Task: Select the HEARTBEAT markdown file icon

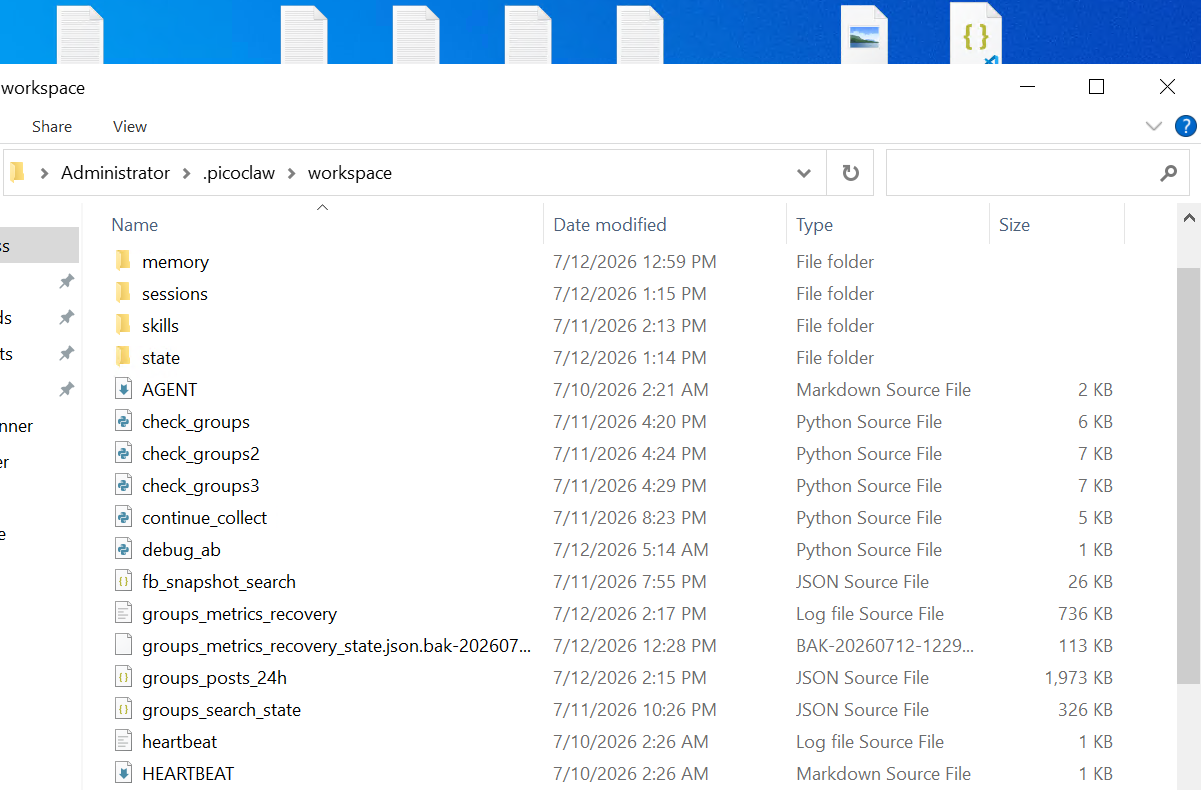Action: coord(123,774)
